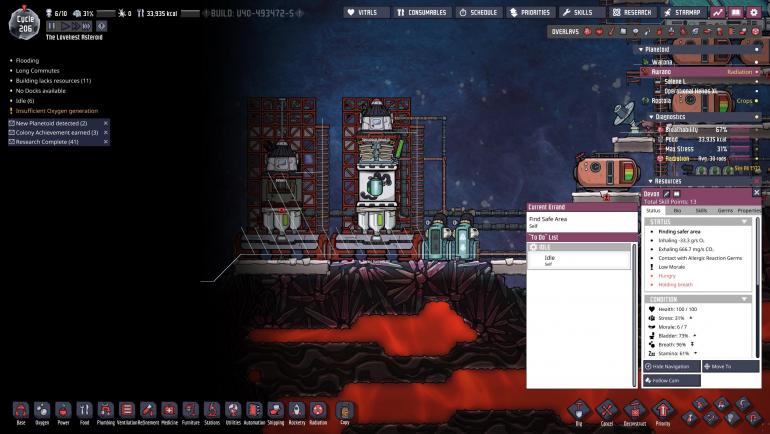Collapse the Resources section
This screenshot has width=770, height=434.
tap(650, 181)
